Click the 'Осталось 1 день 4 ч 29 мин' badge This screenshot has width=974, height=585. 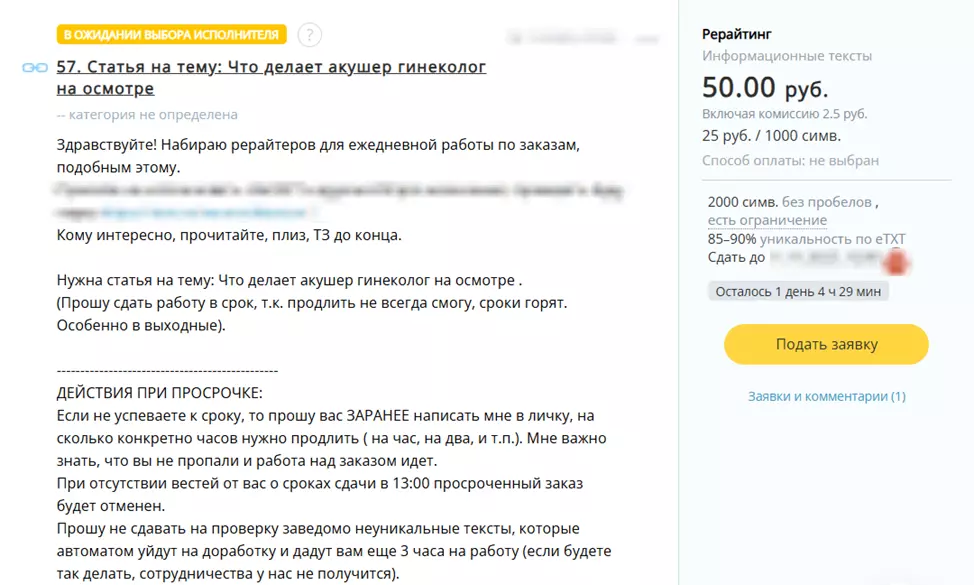point(798,291)
